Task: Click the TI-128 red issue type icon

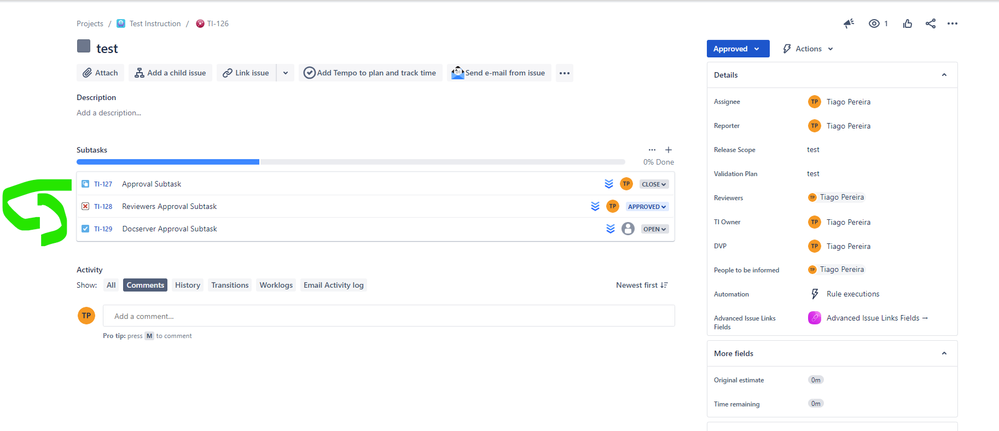Action: [85, 207]
